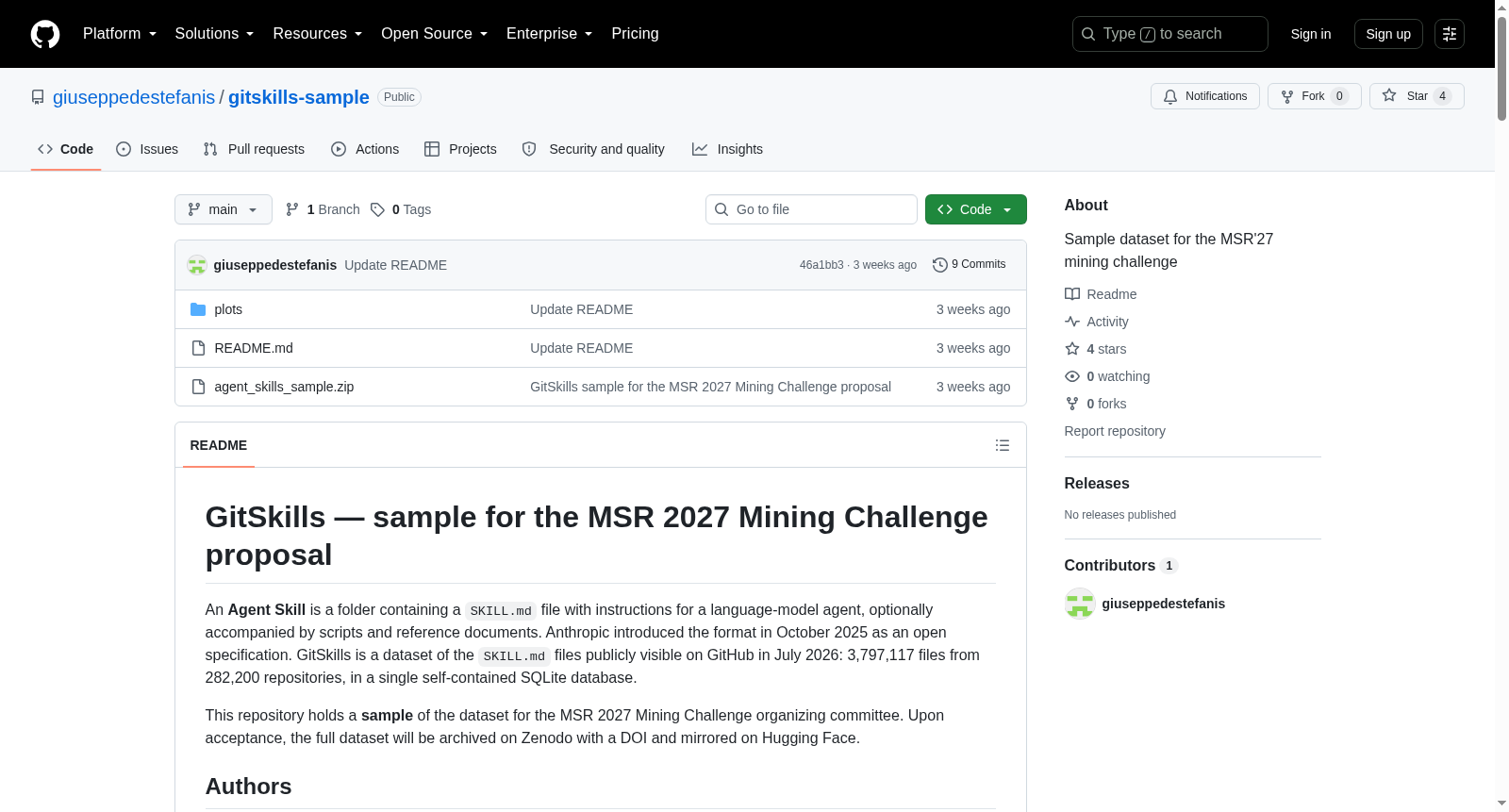Click the commit history clock icon
This screenshot has width=1509, height=812.
pos(939,265)
